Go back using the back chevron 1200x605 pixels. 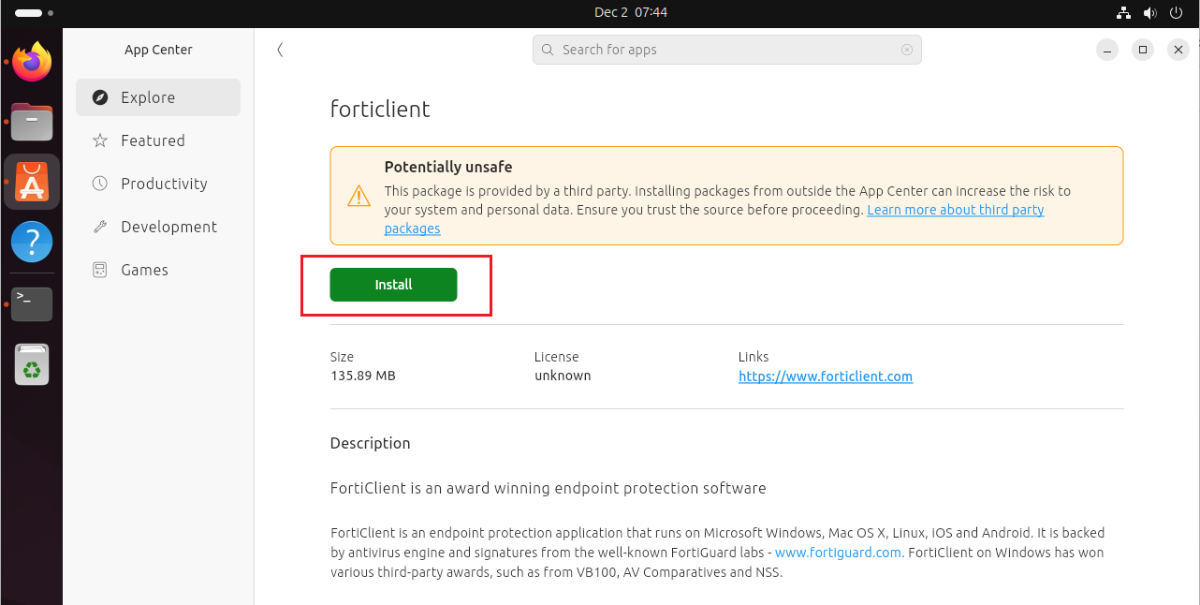[280, 50]
